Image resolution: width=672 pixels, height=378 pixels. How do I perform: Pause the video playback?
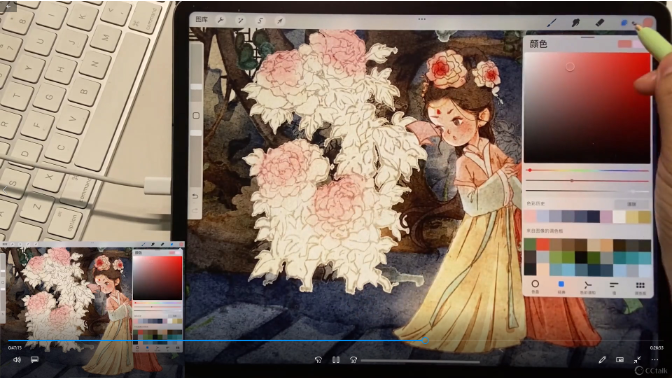tap(336, 360)
